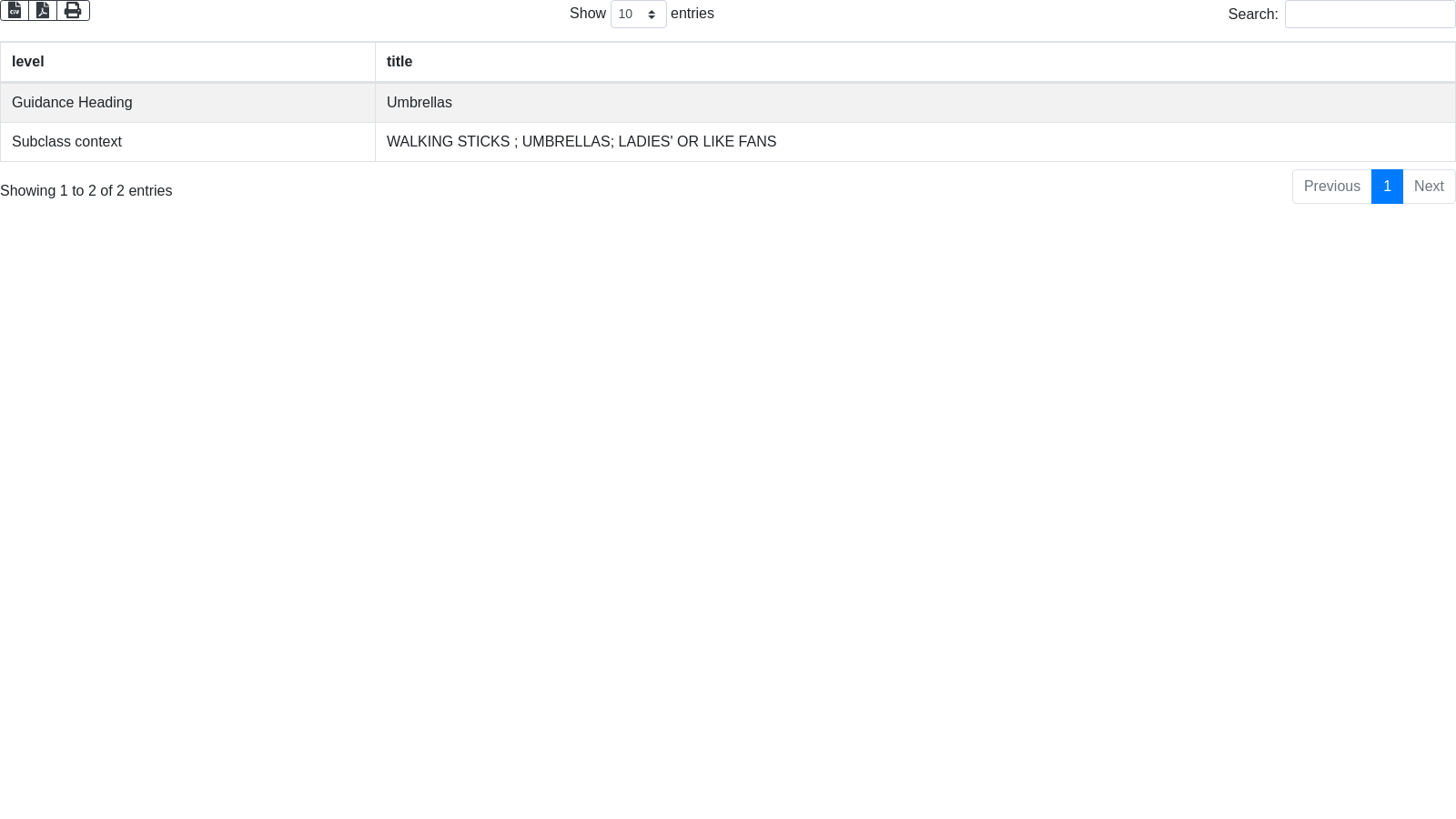Click the Showing 1 to 2 info text
The width and height of the screenshot is (1456, 819).
[86, 191]
